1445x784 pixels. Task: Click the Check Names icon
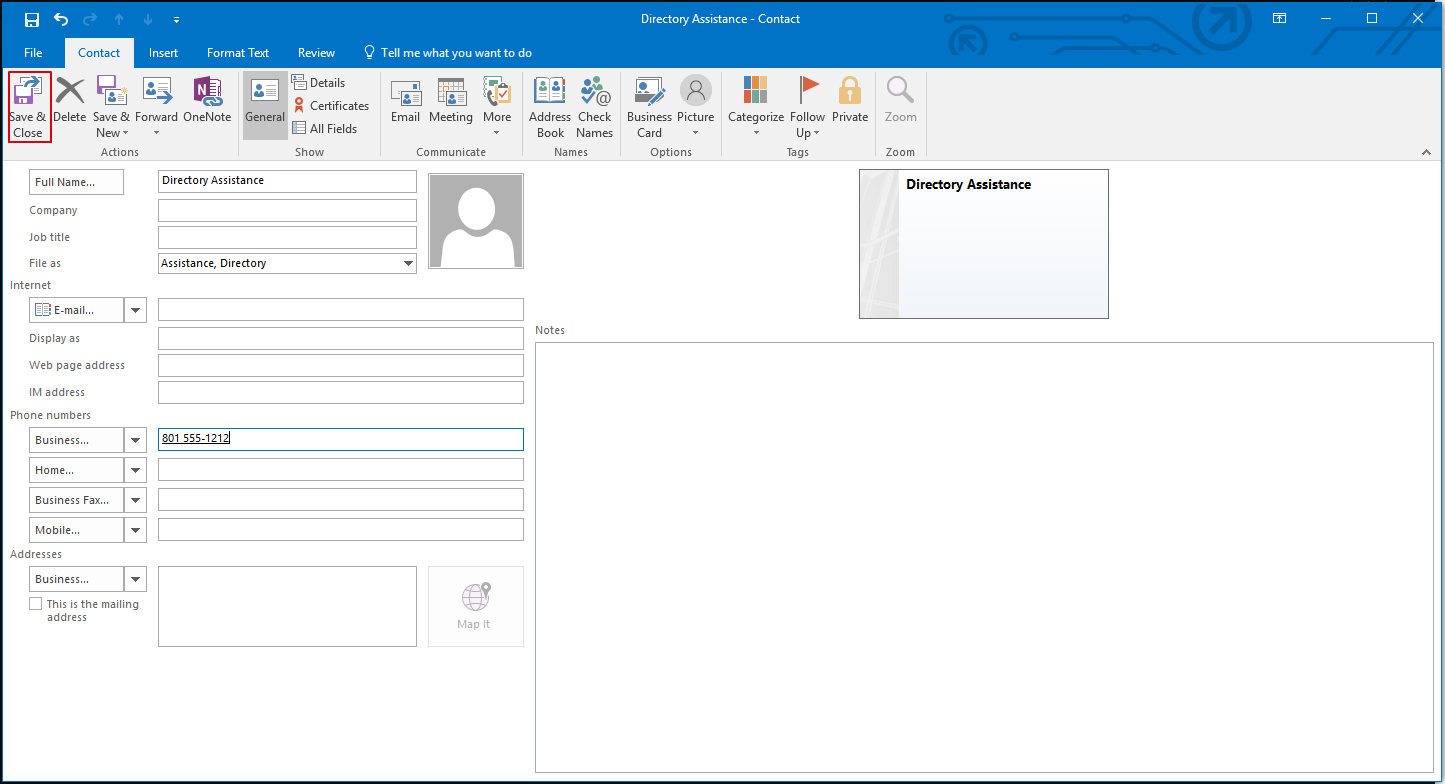point(594,107)
